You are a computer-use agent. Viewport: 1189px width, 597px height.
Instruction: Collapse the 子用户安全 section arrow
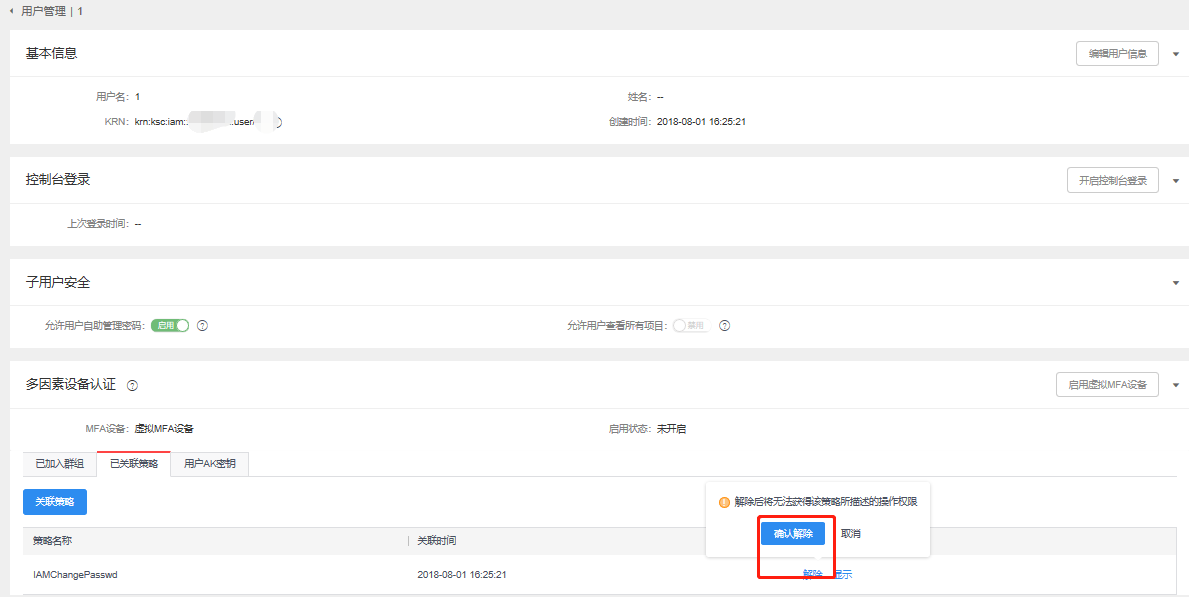(x=1175, y=283)
